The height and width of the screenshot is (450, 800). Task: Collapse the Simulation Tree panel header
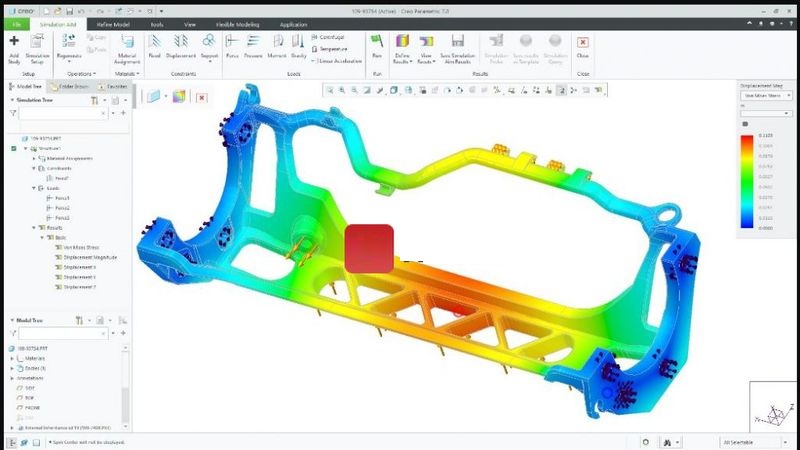pyautogui.click(x=12, y=100)
